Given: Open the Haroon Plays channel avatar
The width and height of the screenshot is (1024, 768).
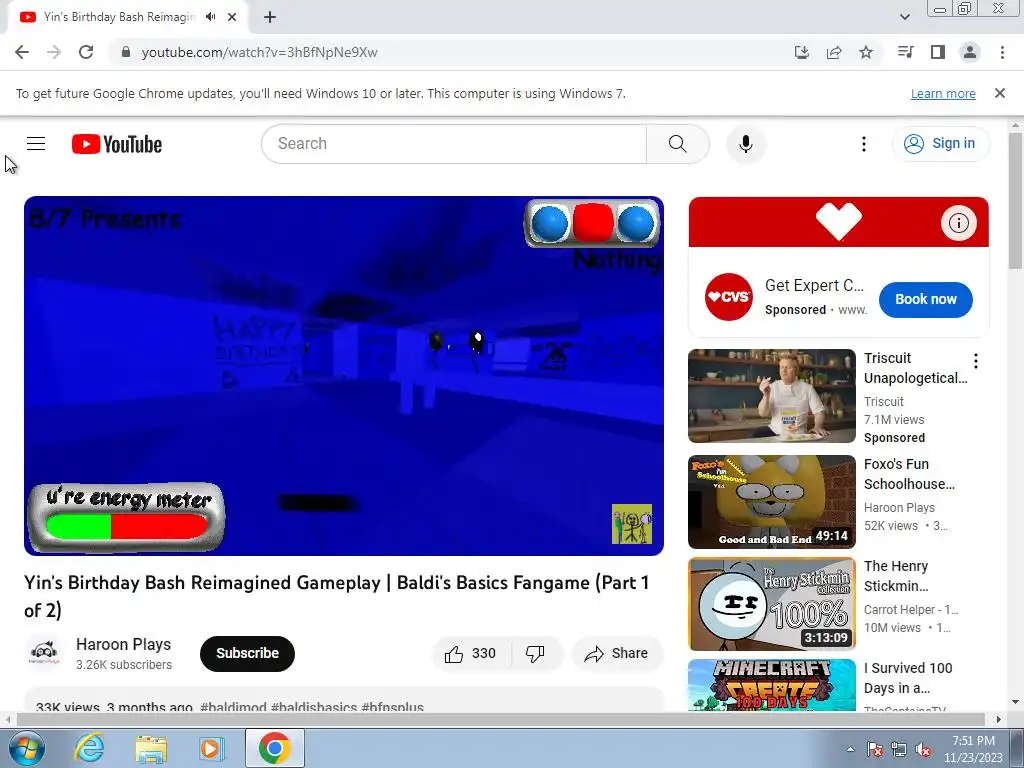Looking at the screenshot, I should [44, 652].
